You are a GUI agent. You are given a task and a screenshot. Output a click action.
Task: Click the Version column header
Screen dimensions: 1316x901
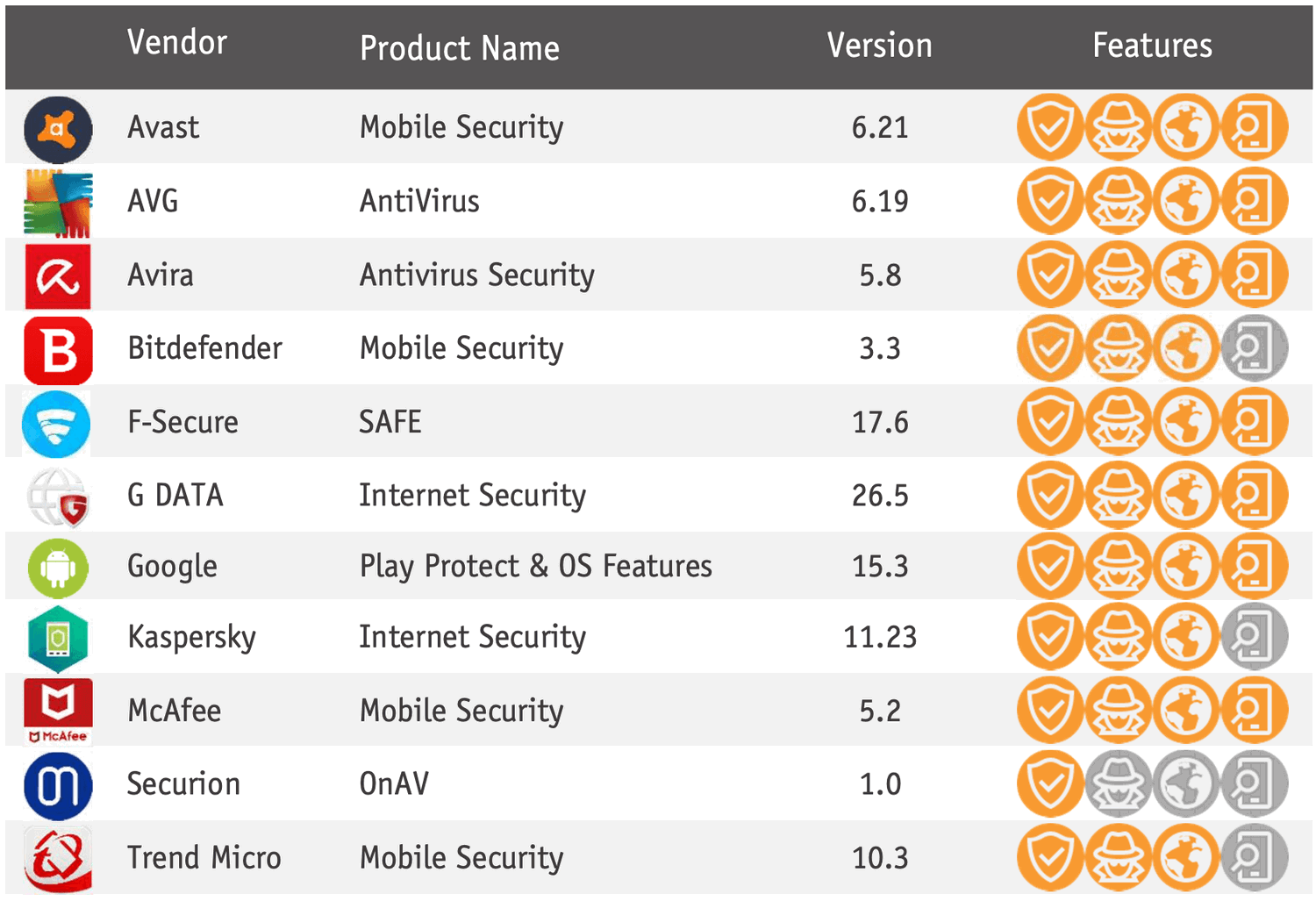coord(879,46)
